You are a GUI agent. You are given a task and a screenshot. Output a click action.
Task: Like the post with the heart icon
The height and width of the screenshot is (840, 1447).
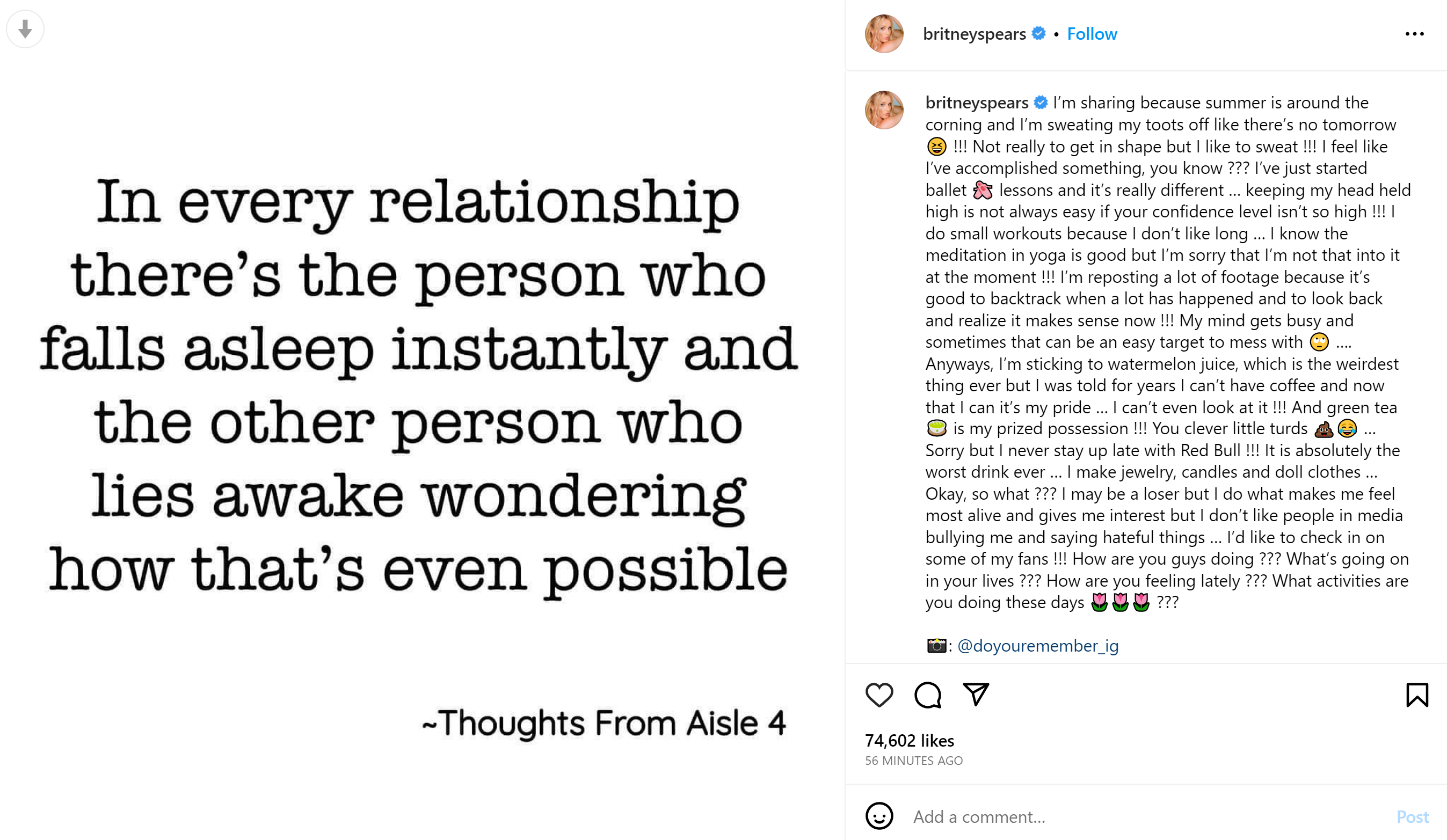(879, 695)
